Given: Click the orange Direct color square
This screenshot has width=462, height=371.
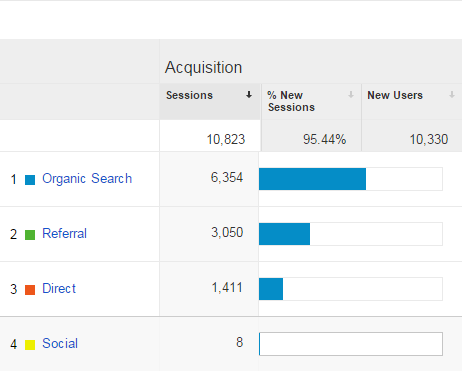Looking at the screenshot, I should pos(30,290).
